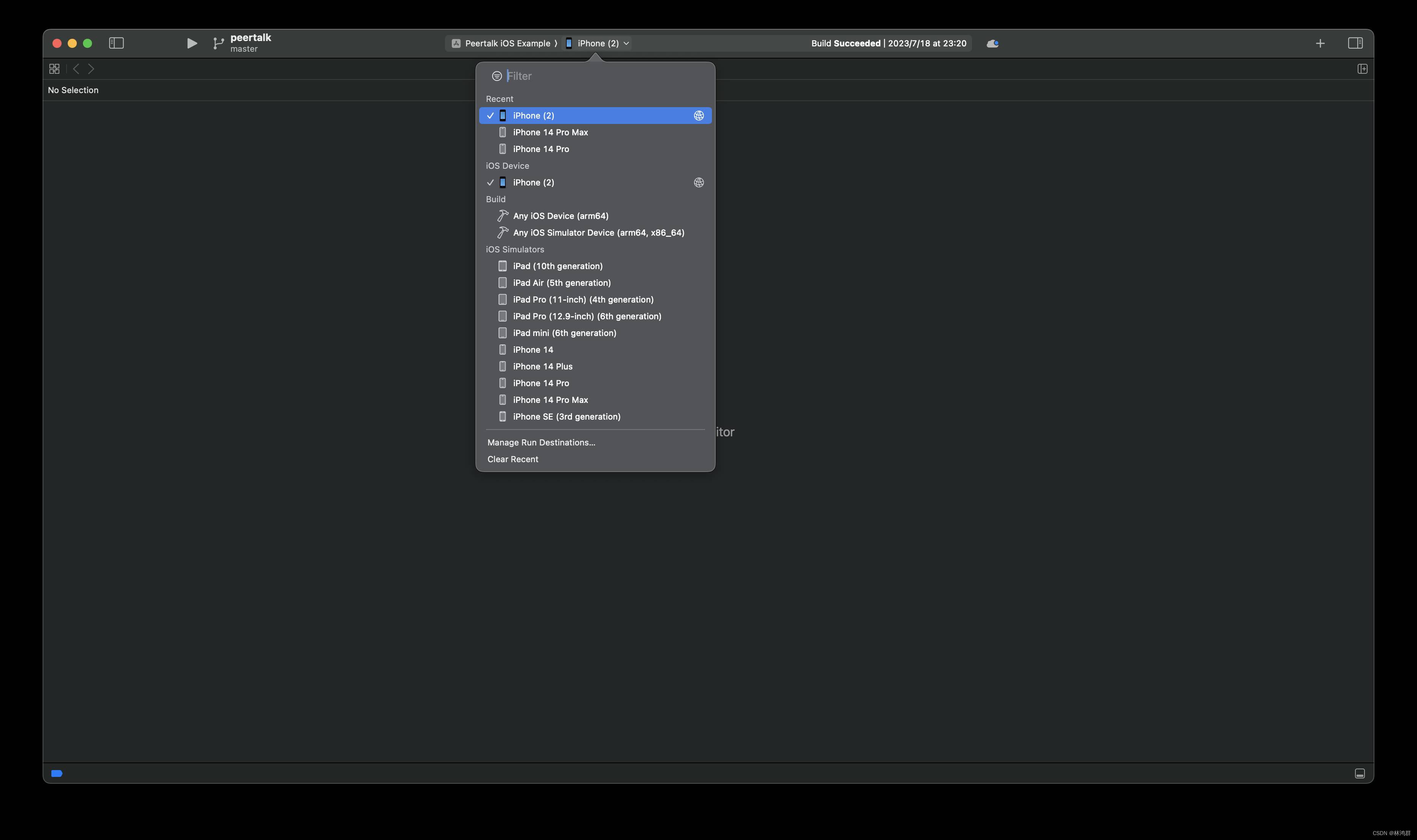Open the library with the plus icon
1417x840 pixels.
(x=1320, y=43)
